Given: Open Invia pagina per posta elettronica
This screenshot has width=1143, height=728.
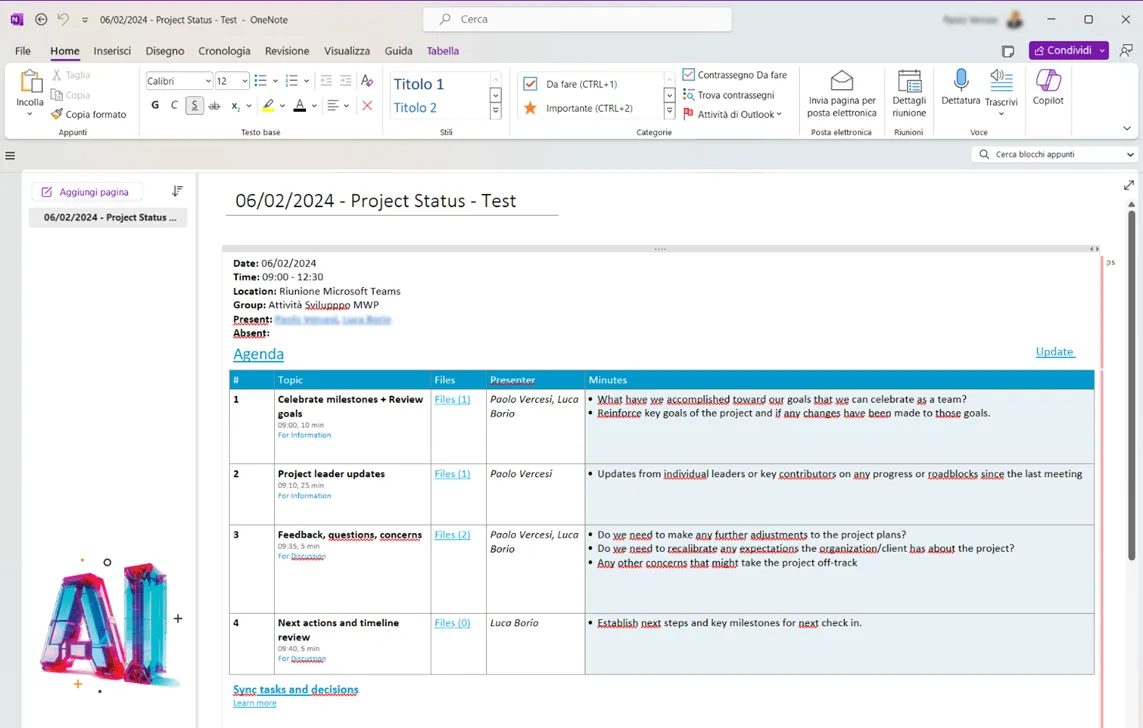Looking at the screenshot, I should (x=842, y=93).
